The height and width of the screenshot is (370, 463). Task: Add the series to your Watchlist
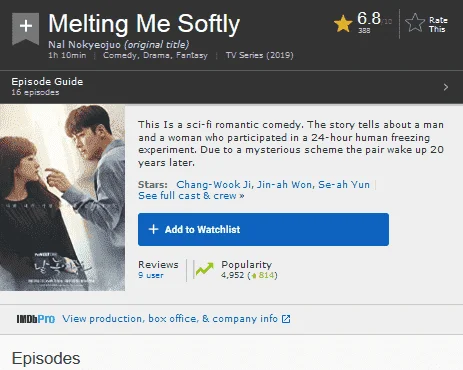click(x=263, y=229)
